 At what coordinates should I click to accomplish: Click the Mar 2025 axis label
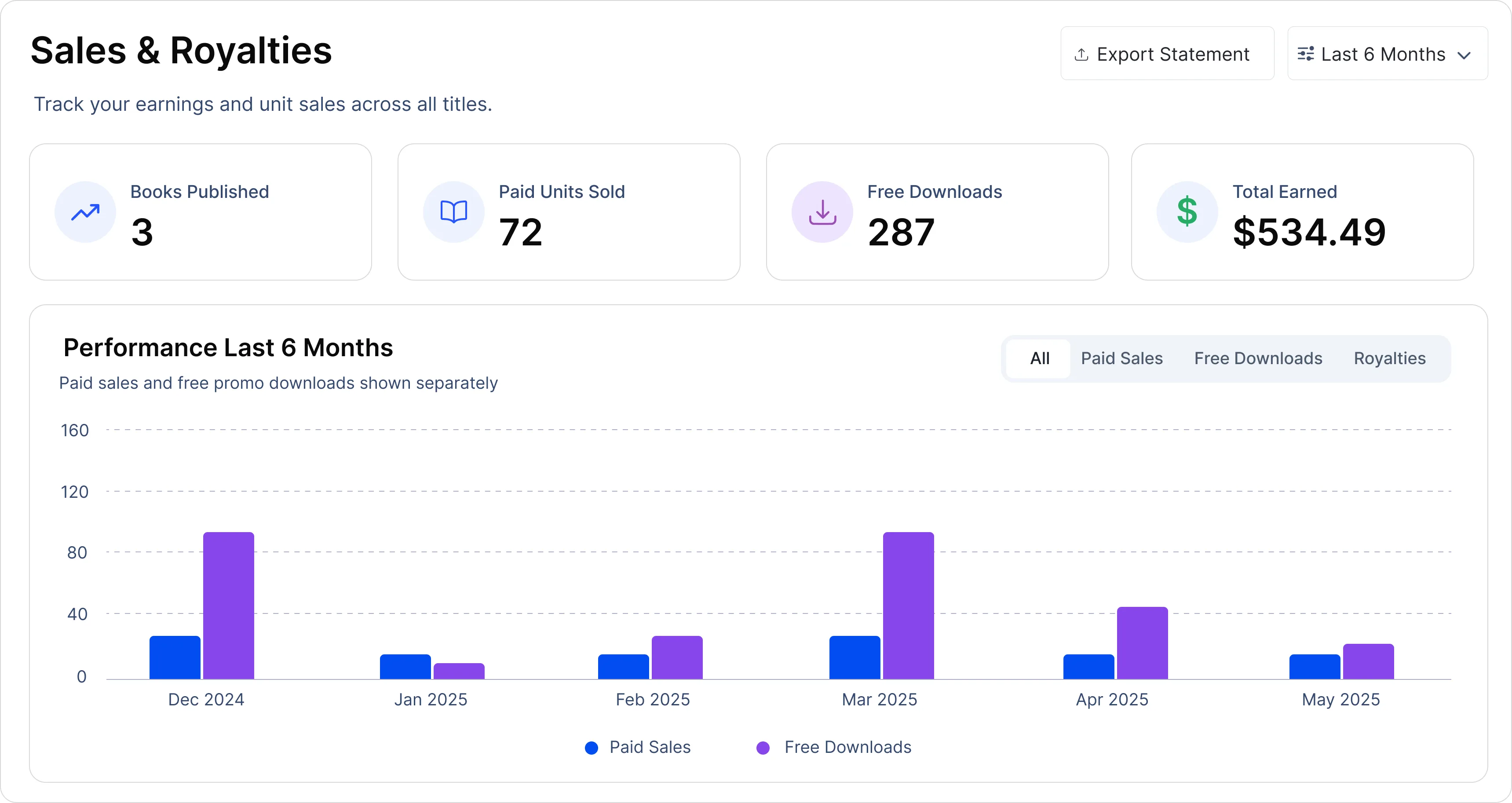(x=879, y=700)
